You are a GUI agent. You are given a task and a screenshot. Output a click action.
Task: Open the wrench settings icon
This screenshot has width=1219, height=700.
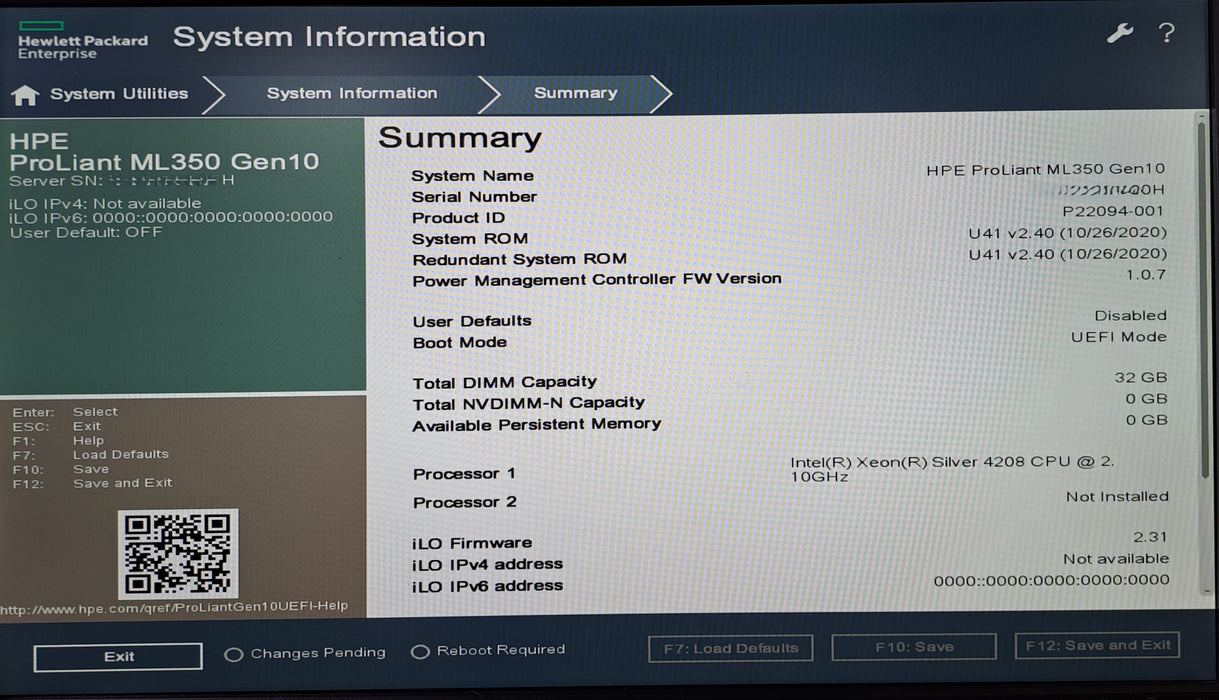[1119, 33]
